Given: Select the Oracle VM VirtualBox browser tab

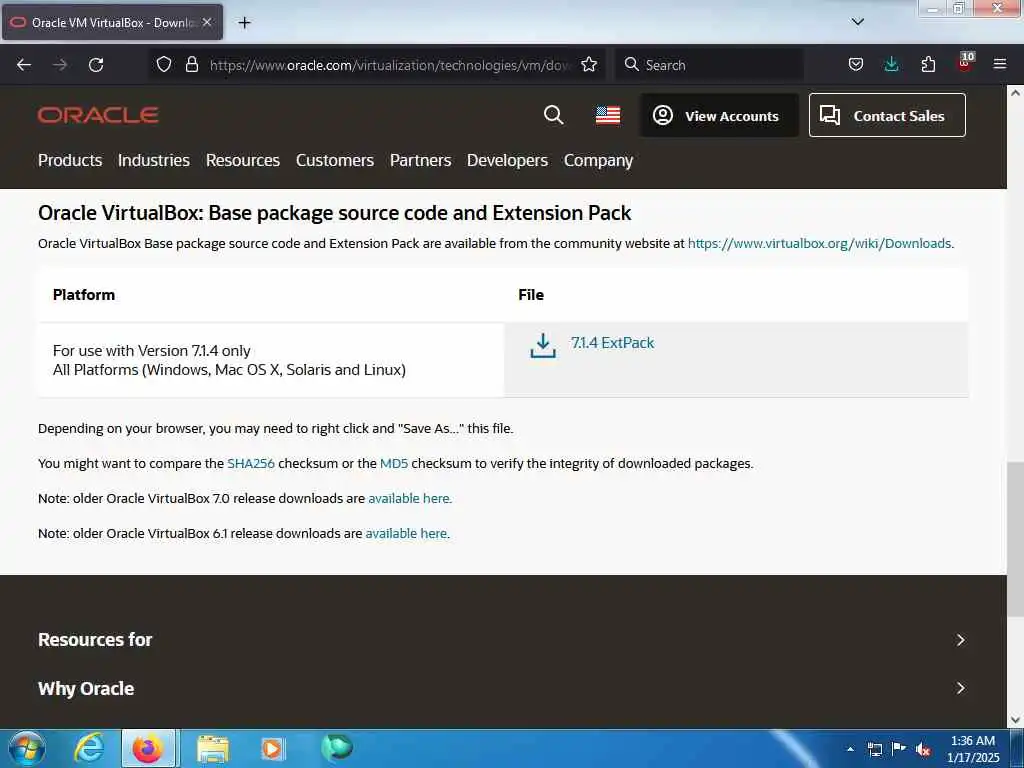Looking at the screenshot, I should tap(112, 22).
